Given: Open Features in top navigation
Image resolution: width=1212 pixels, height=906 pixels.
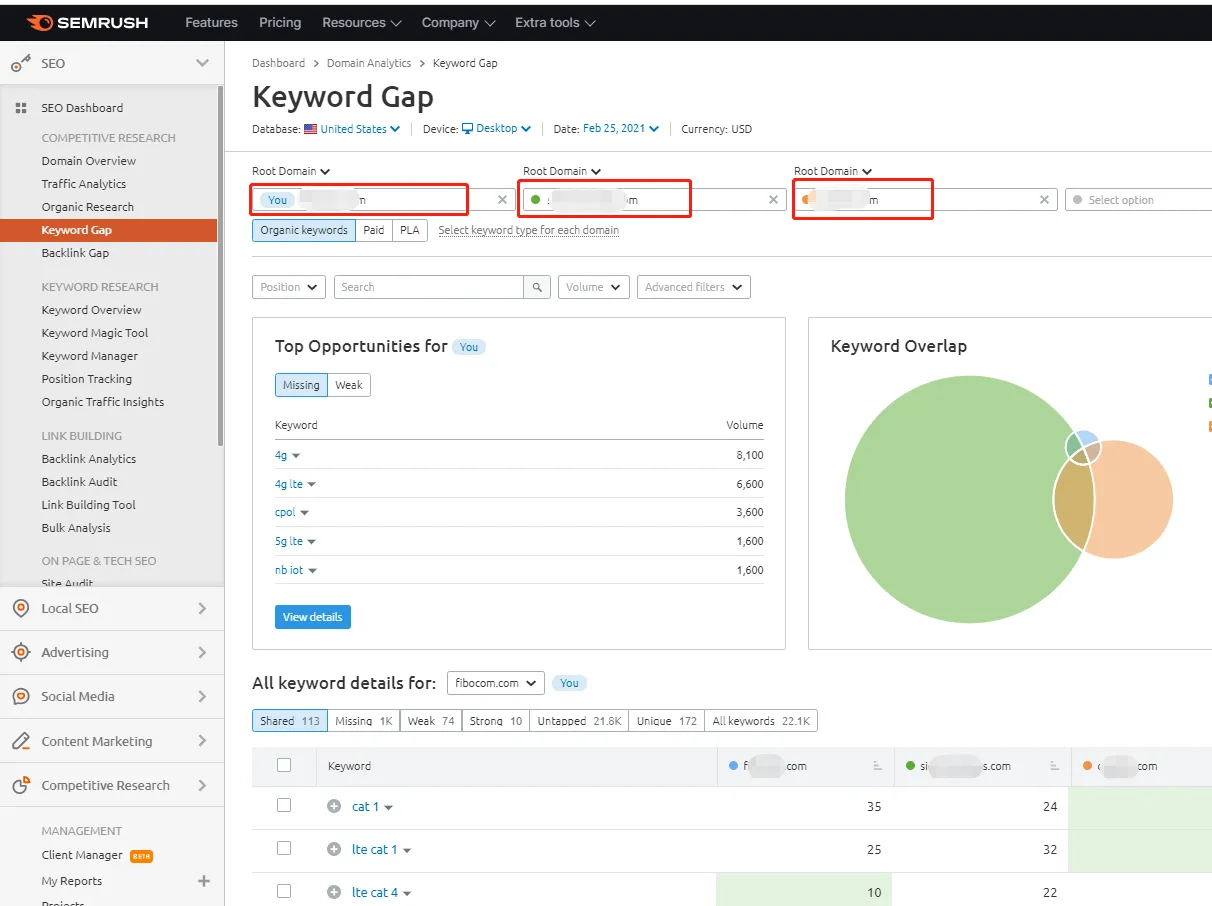Looking at the screenshot, I should click(x=212, y=22).
